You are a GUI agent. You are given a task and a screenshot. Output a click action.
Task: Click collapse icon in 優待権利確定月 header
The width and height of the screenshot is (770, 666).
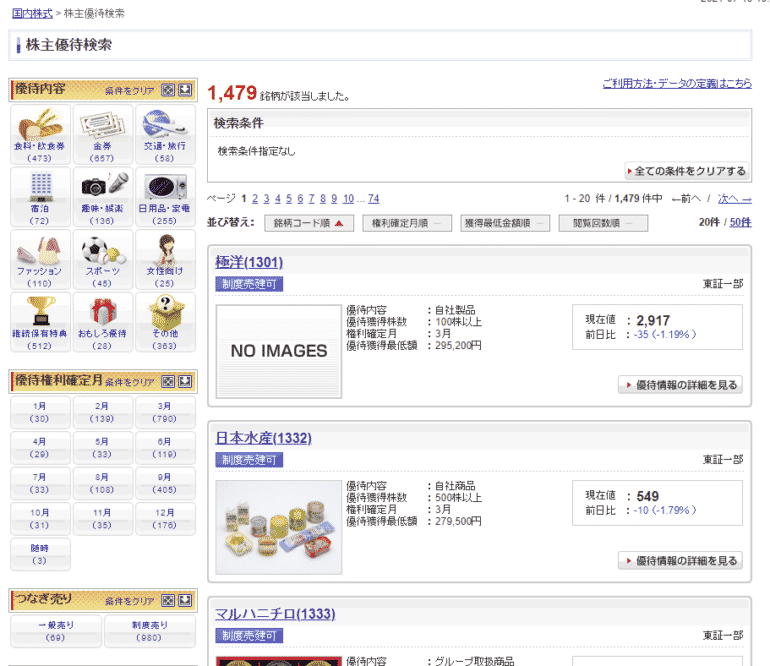click(x=185, y=381)
